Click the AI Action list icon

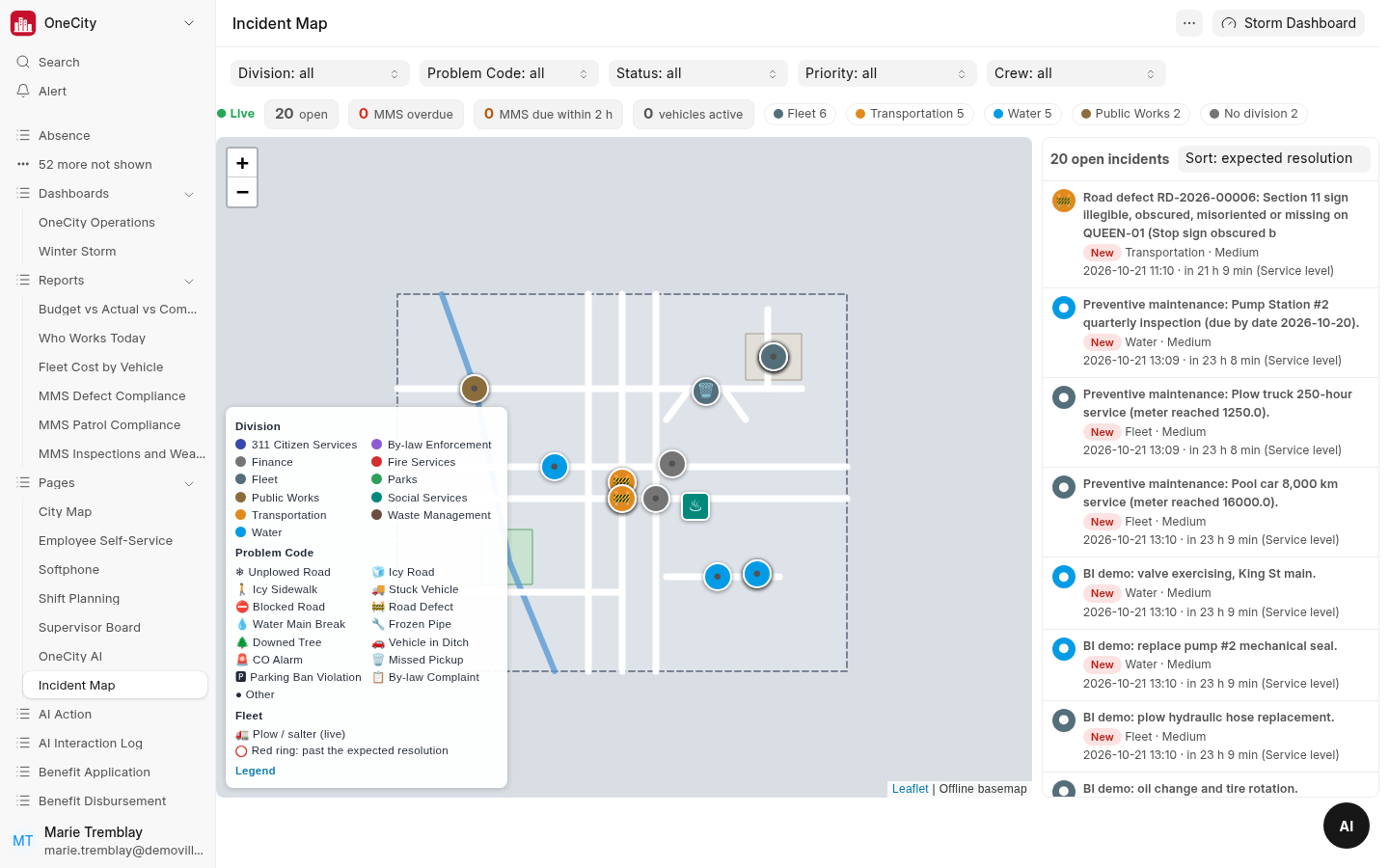(x=23, y=715)
